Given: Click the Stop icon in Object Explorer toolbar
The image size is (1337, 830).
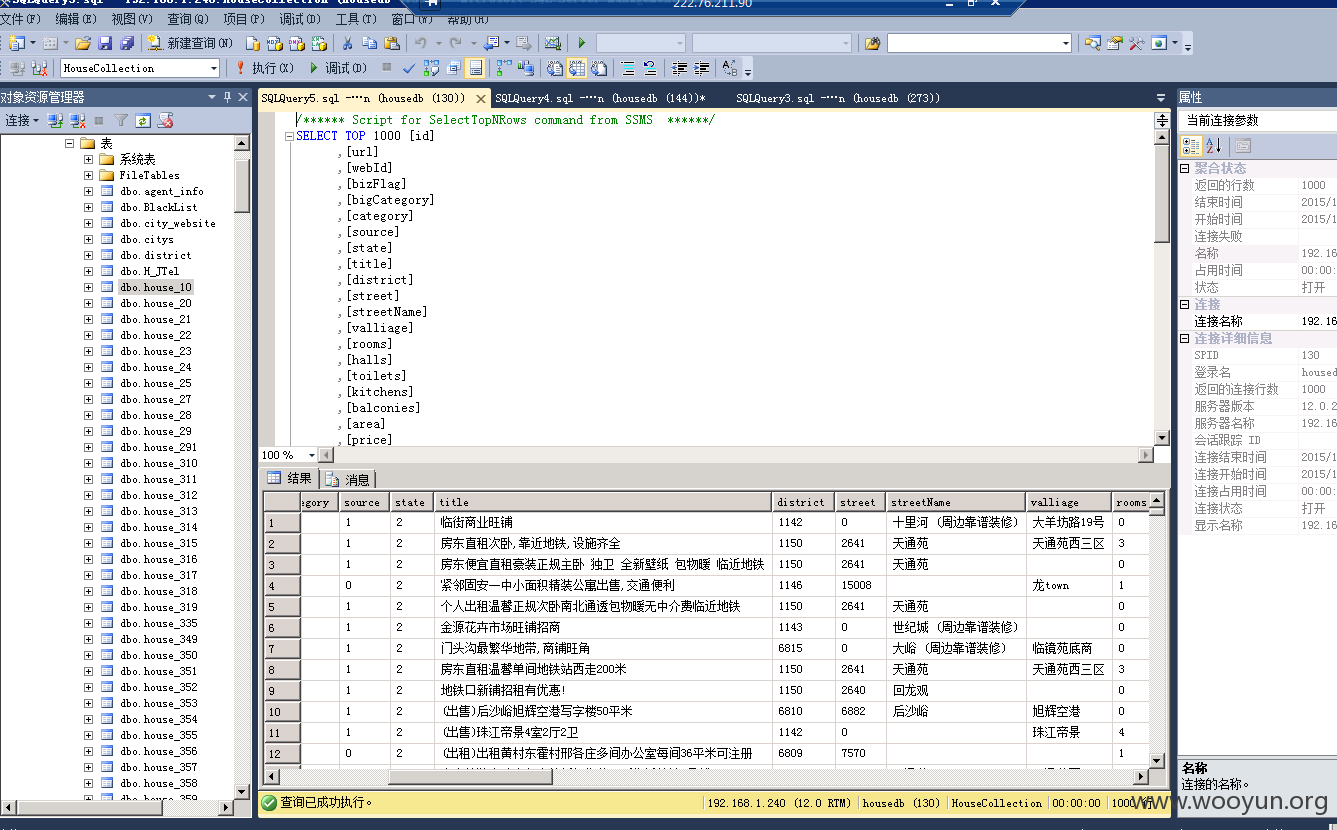Looking at the screenshot, I should tap(98, 120).
